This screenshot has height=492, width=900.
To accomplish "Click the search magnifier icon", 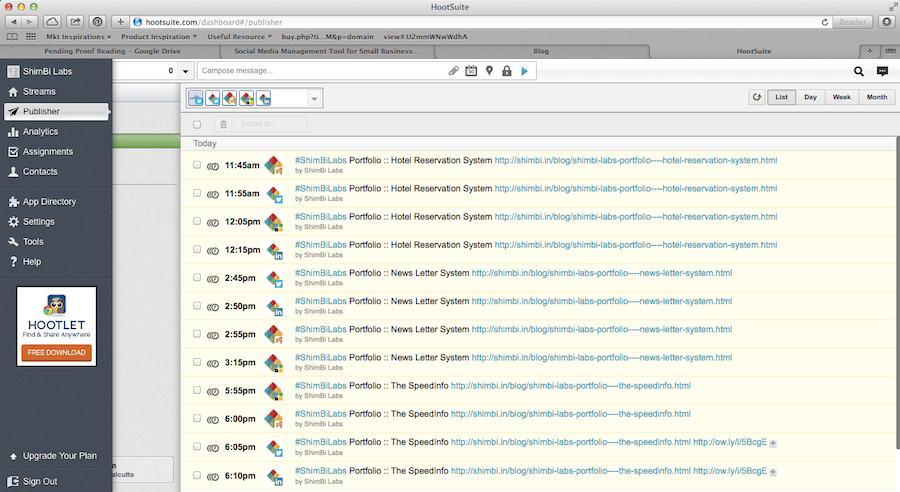I will (x=859, y=71).
